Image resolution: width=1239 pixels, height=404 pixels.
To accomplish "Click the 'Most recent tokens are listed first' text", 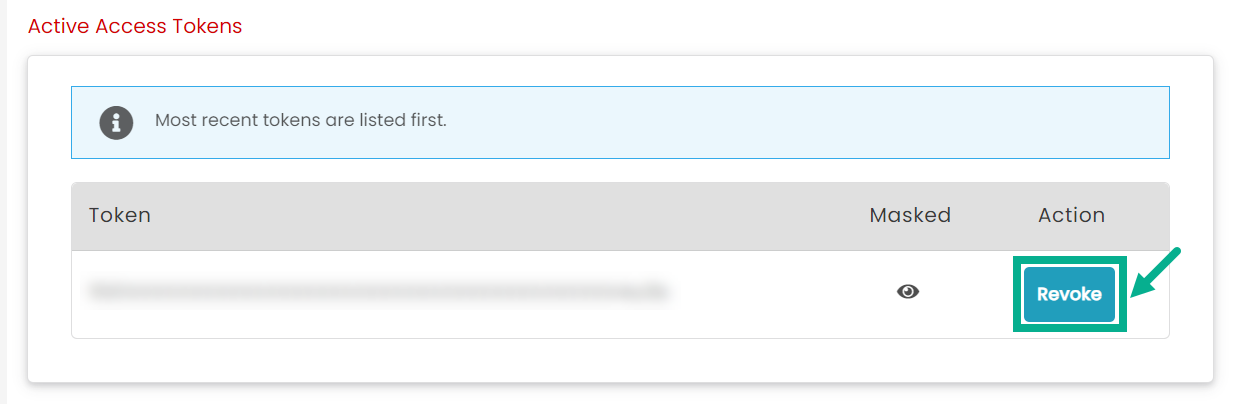I will pyautogui.click(x=300, y=121).
